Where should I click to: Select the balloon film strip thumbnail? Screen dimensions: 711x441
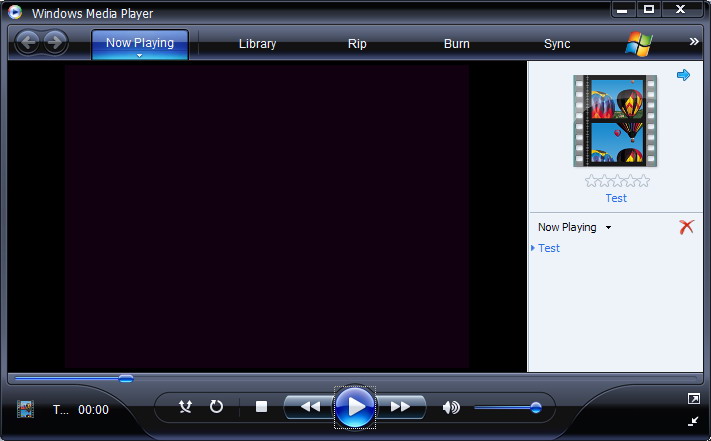click(615, 121)
